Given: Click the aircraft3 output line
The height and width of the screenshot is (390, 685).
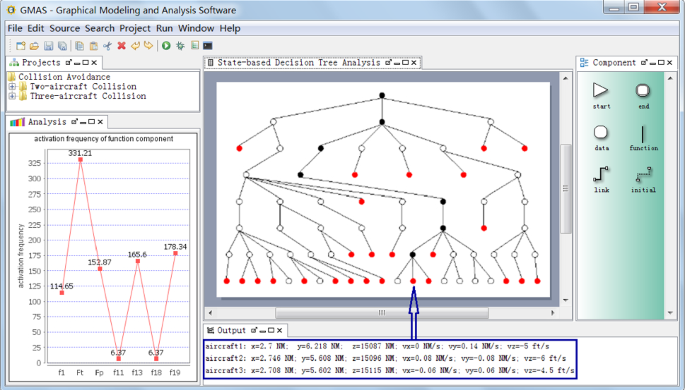Looking at the screenshot, I should 390,370.
